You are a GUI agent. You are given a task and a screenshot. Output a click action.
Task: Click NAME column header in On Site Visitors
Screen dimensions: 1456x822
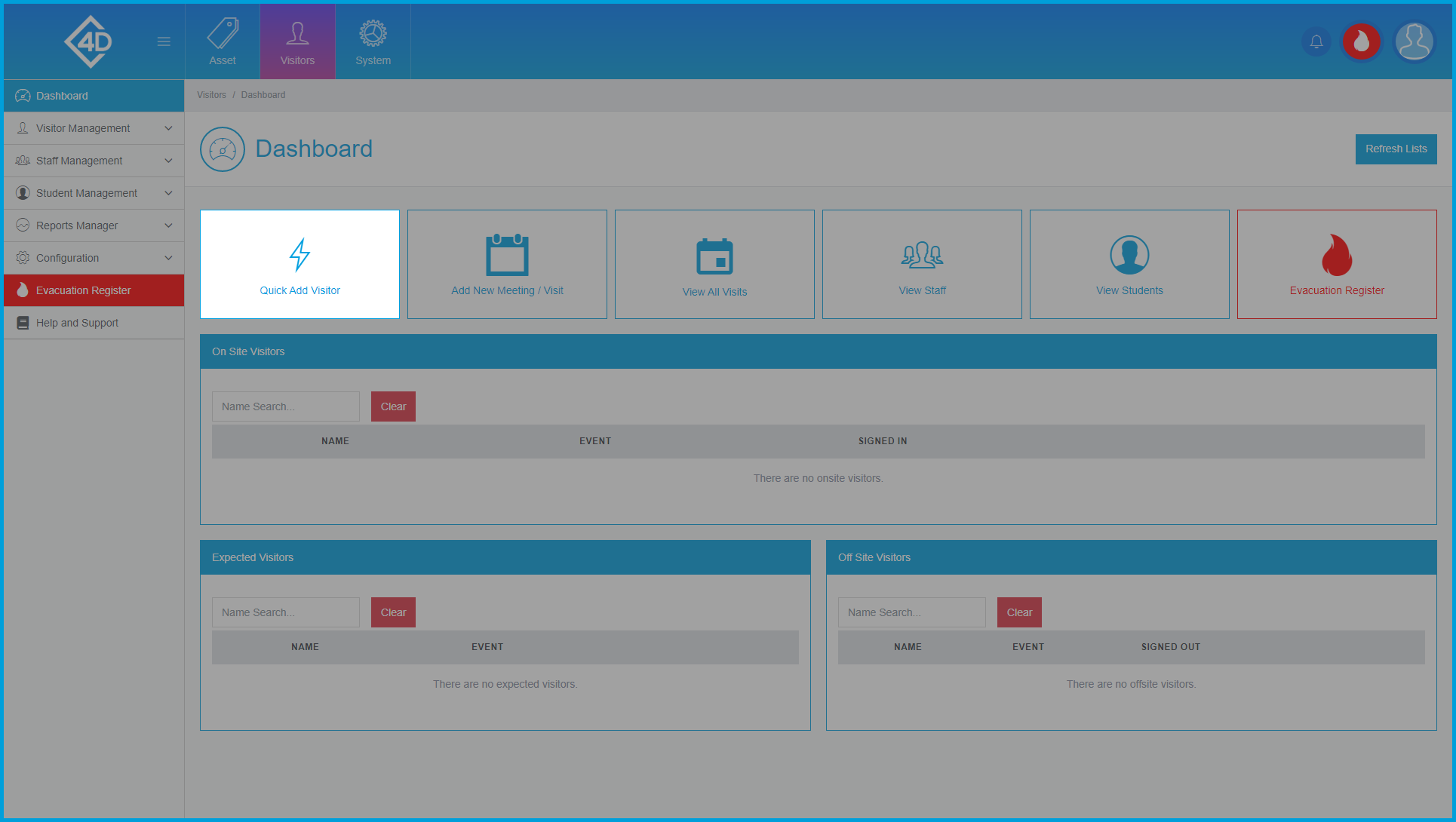click(x=335, y=441)
